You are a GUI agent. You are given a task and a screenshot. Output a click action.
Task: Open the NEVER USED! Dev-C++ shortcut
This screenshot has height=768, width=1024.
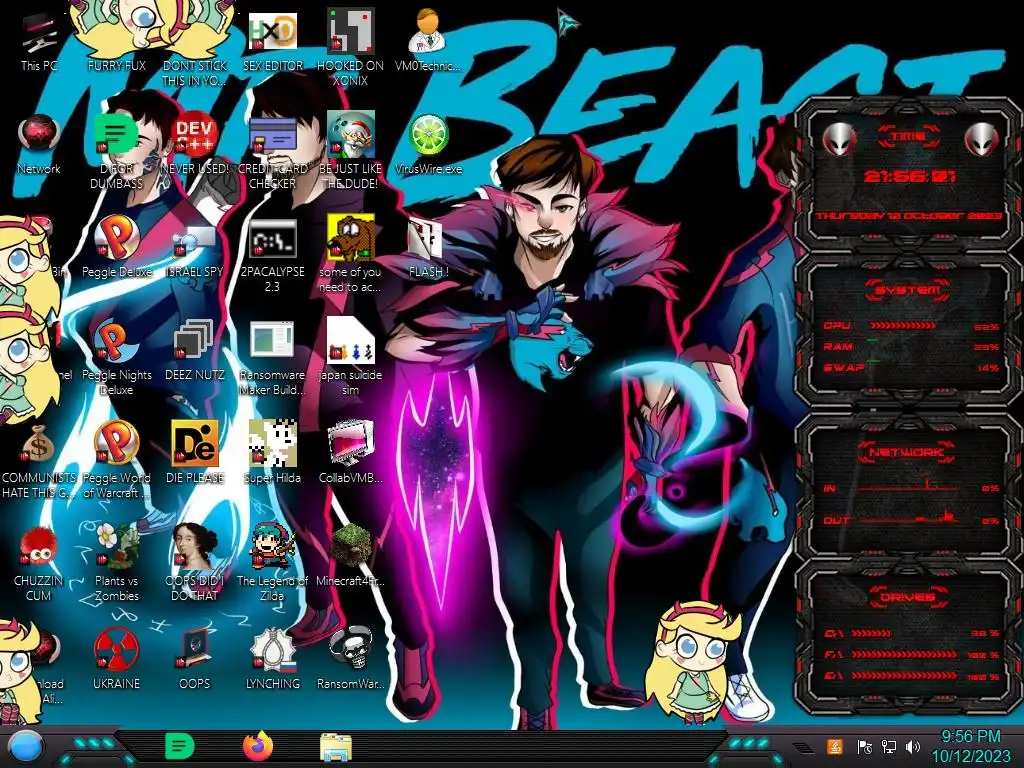pyautogui.click(x=195, y=145)
